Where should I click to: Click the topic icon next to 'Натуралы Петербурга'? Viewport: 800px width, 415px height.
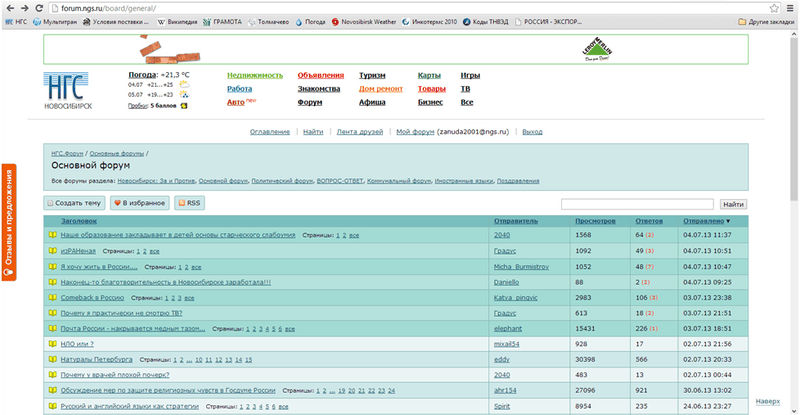[x=52, y=358]
